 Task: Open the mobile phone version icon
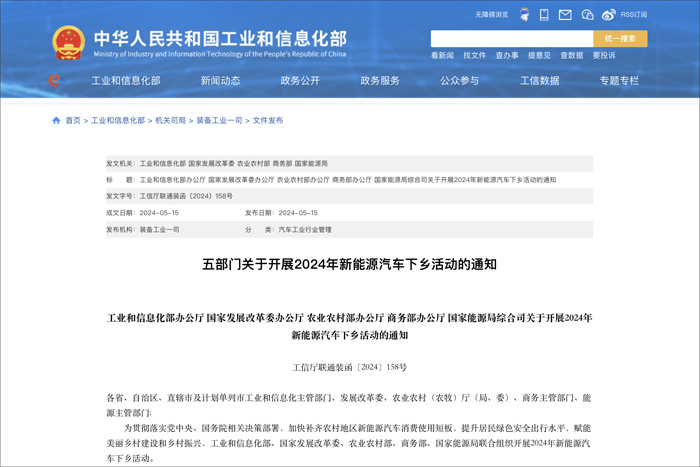pyautogui.click(x=544, y=15)
